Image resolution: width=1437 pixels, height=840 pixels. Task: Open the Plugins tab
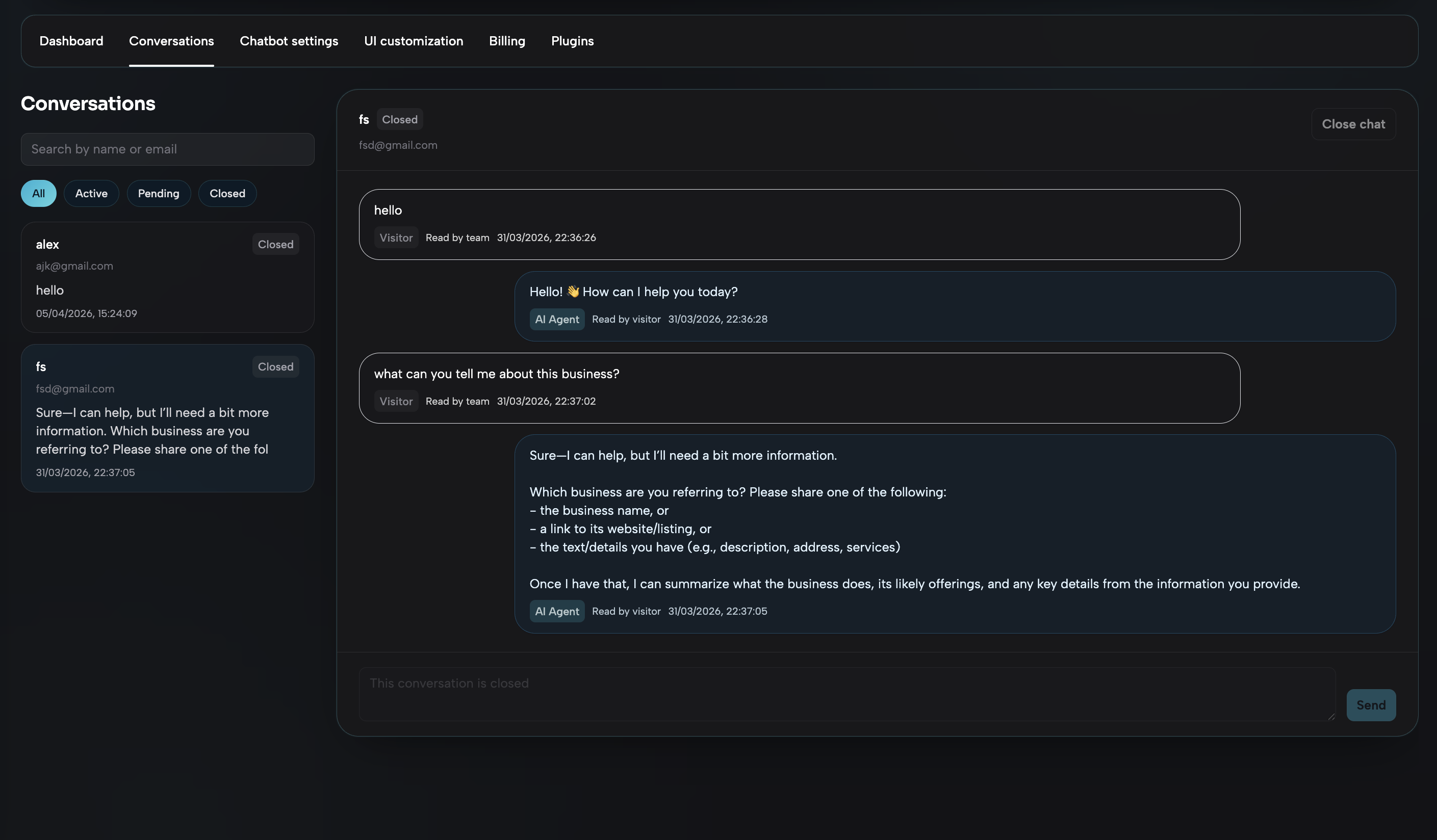[x=572, y=41]
